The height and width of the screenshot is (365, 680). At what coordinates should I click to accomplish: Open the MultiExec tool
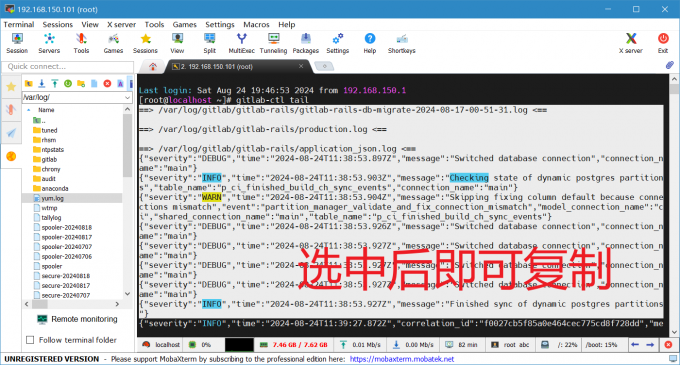242,43
